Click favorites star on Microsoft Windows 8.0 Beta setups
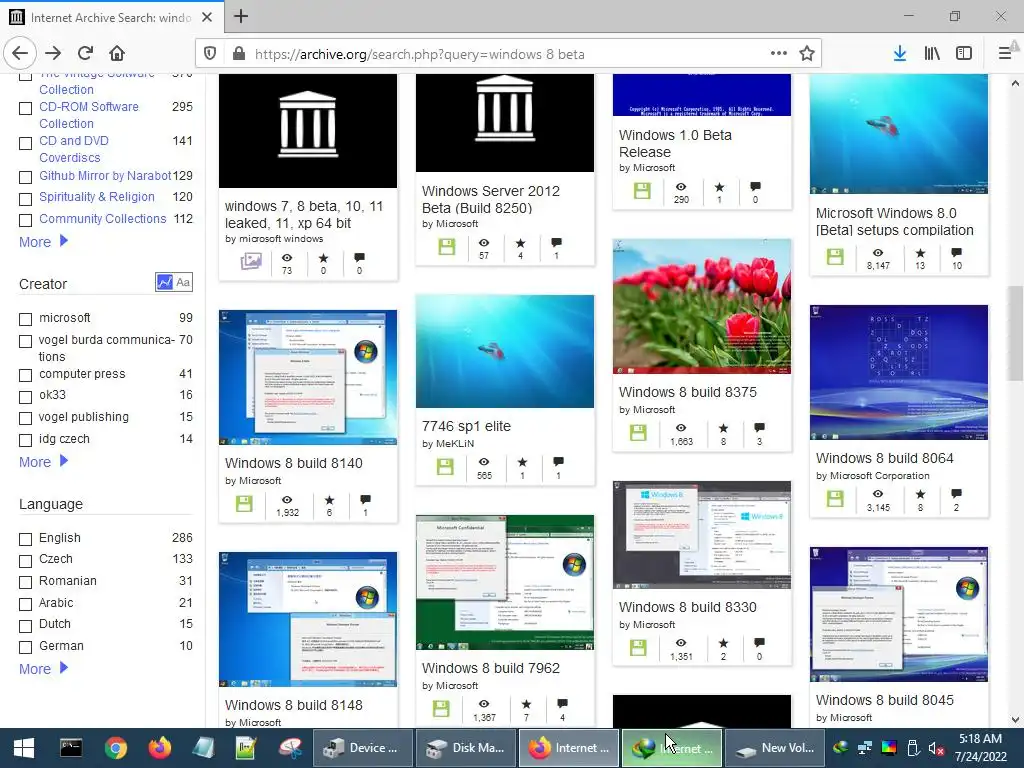This screenshot has width=1024, height=768. 920,253
